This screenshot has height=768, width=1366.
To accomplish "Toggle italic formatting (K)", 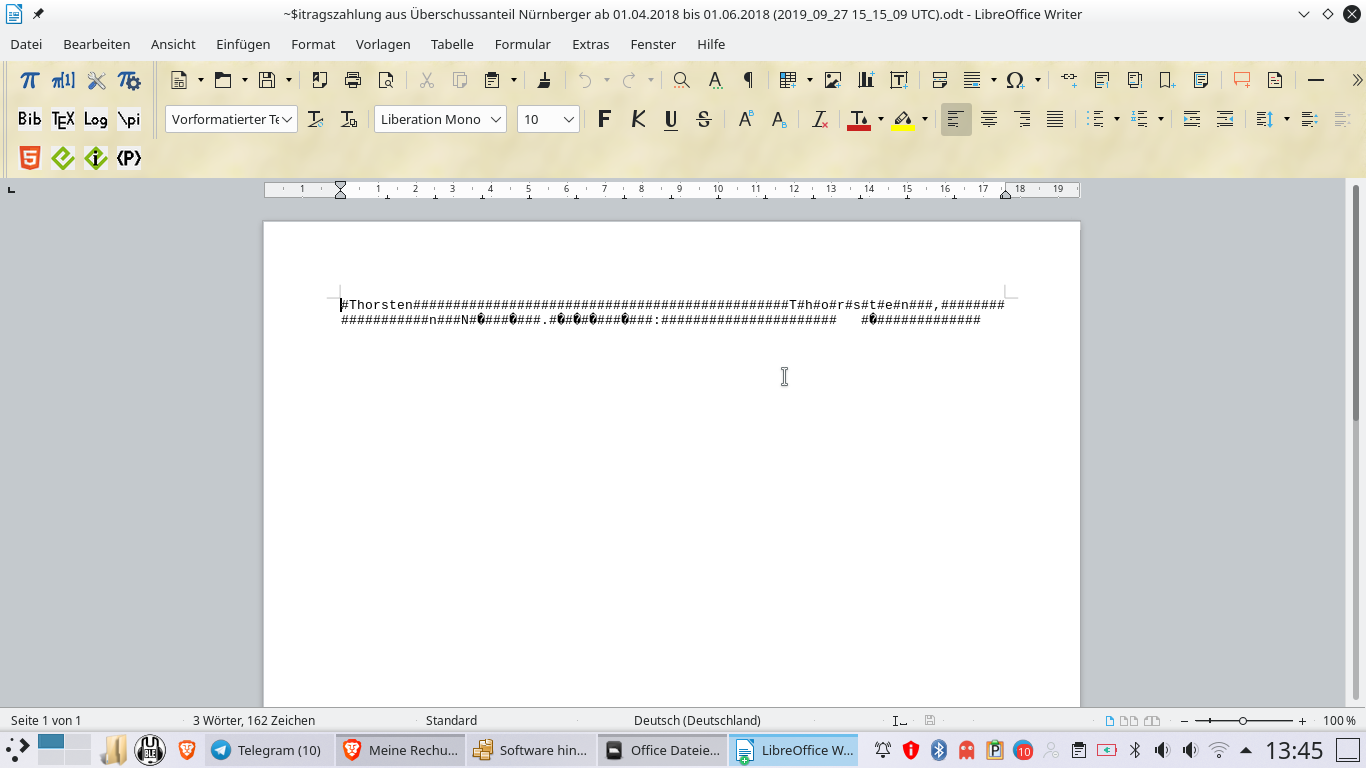I will pyautogui.click(x=638, y=119).
